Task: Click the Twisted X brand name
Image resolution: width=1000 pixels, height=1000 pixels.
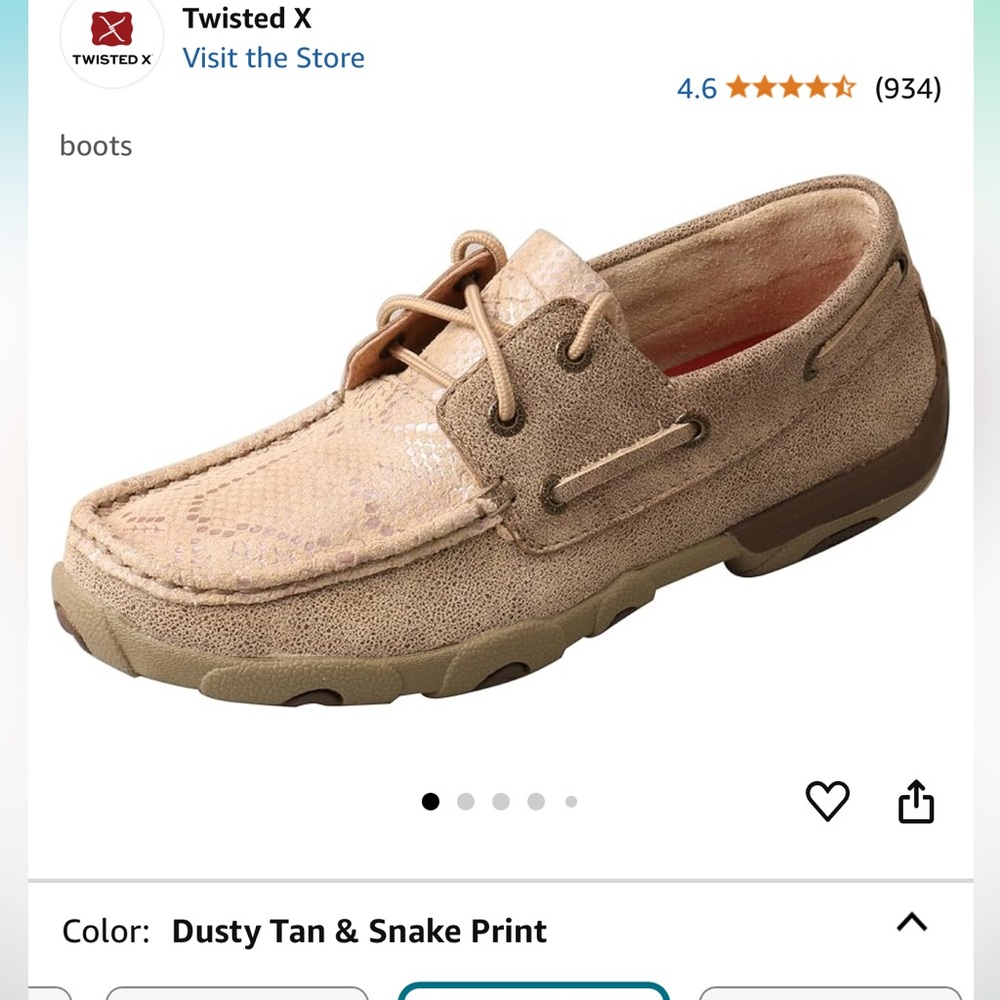Action: coord(246,18)
